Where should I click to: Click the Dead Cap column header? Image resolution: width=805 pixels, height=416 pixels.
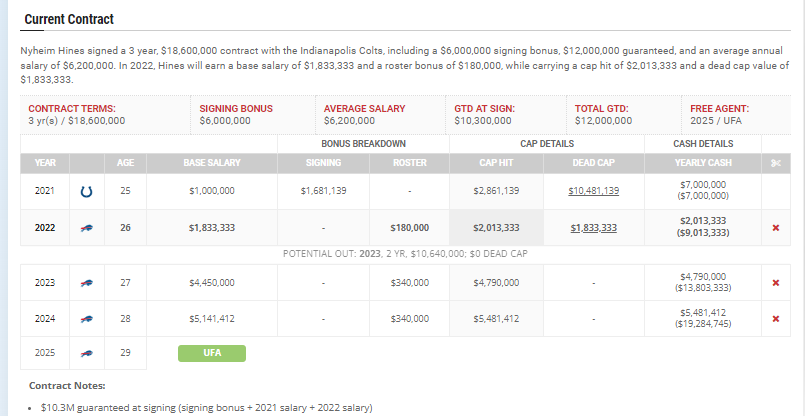pyautogui.click(x=593, y=163)
